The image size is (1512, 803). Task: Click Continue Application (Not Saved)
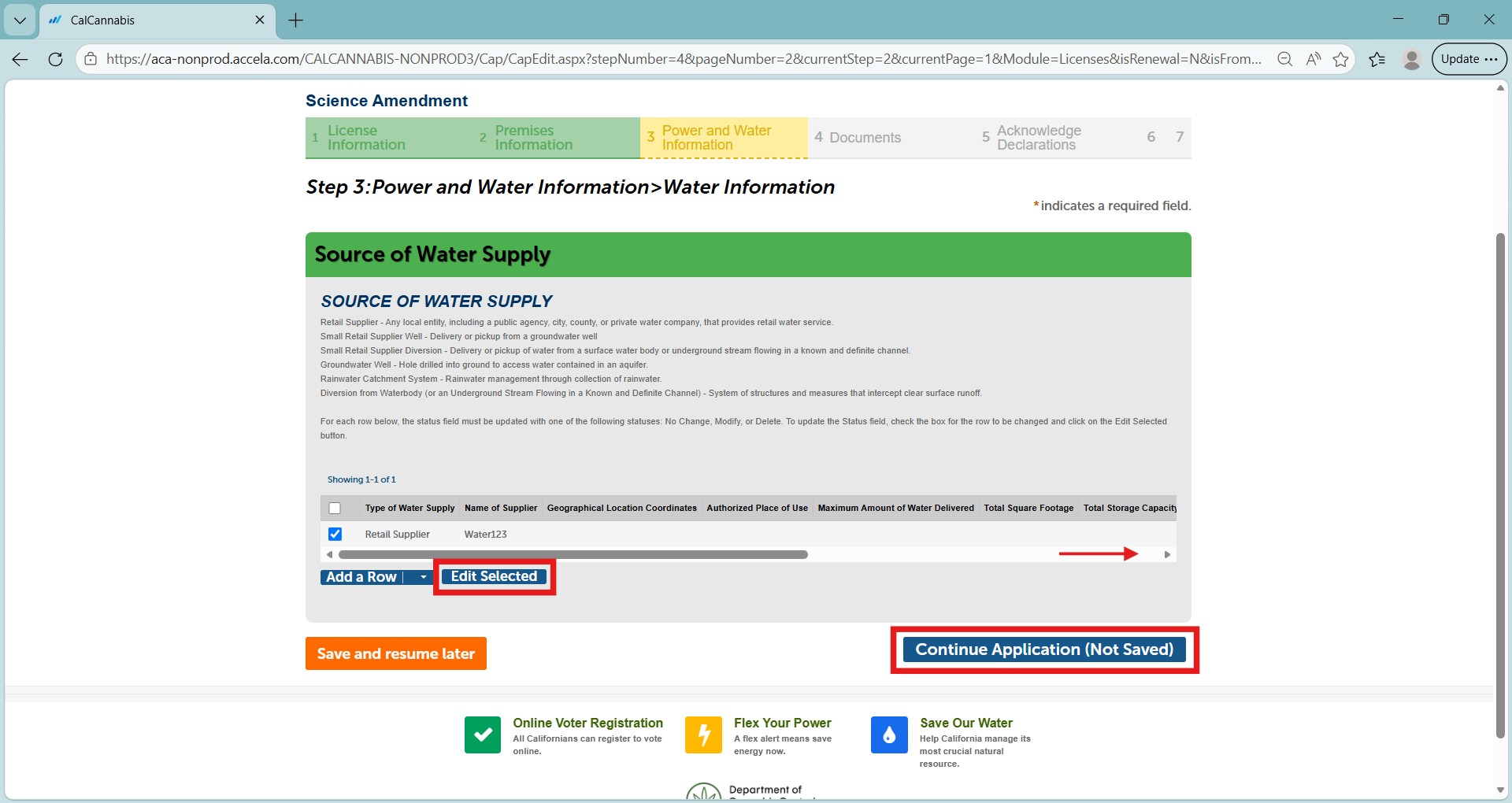point(1044,649)
